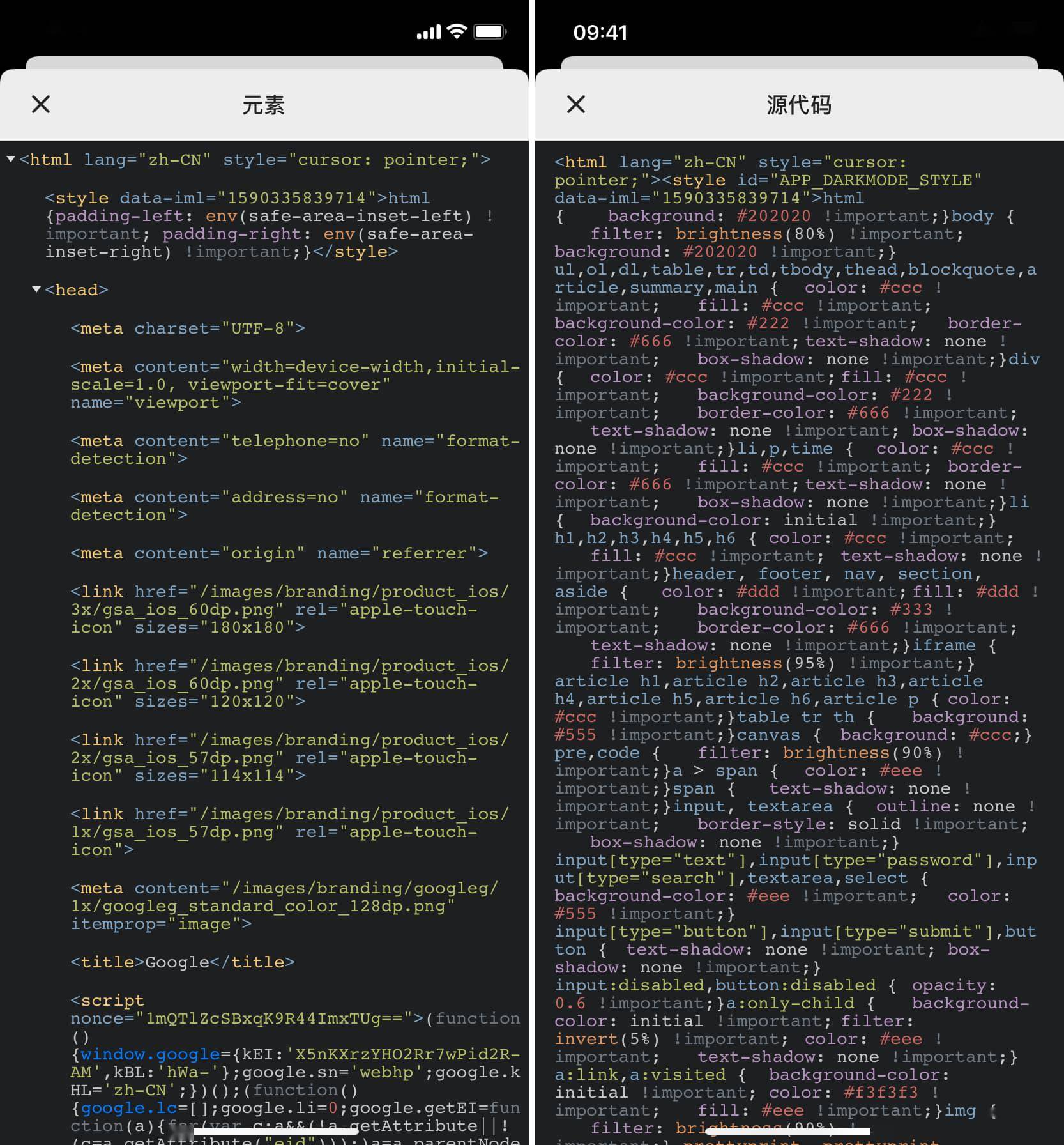
Task: Click the input:disabled,button:disabled selector
Action: tap(715, 985)
